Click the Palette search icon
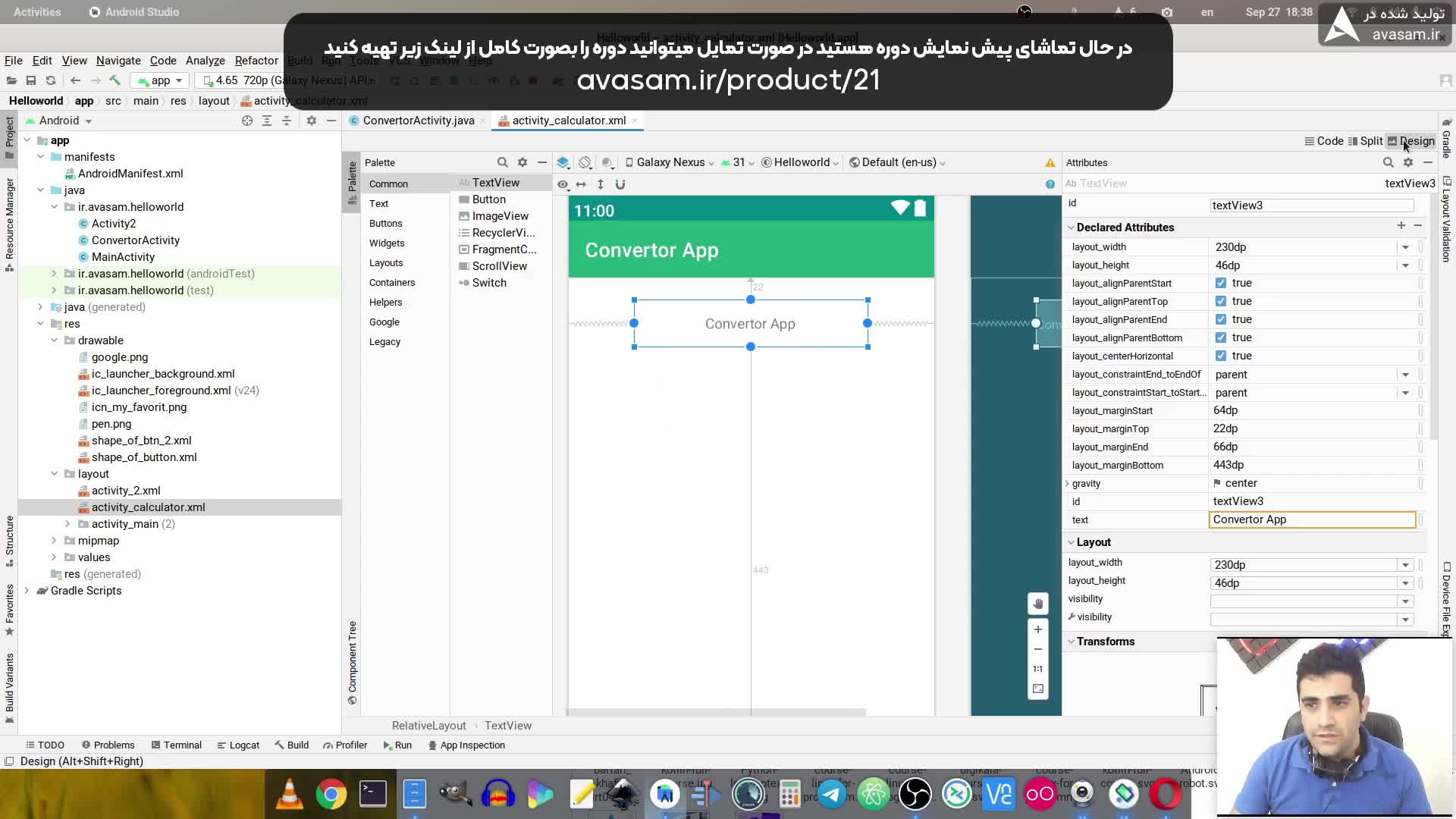The width and height of the screenshot is (1456, 819). (x=502, y=162)
